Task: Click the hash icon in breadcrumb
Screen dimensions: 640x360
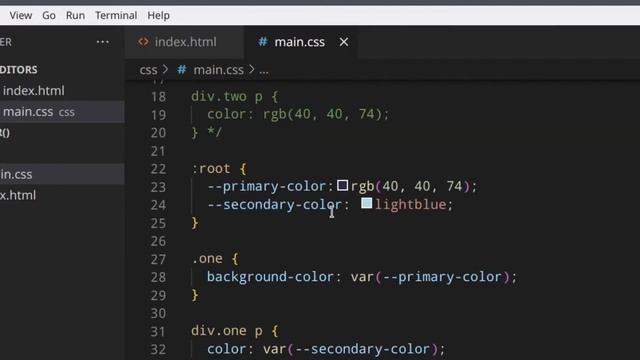Action: coord(182,70)
